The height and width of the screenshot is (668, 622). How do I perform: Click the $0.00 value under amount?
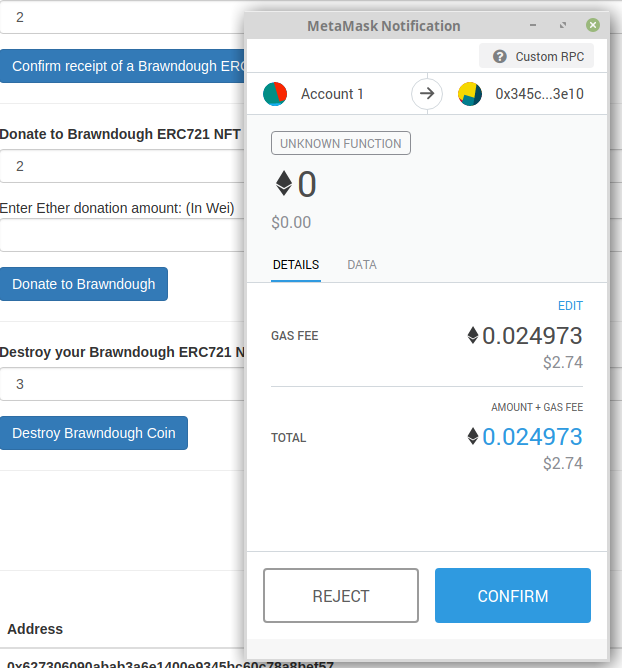click(x=291, y=222)
